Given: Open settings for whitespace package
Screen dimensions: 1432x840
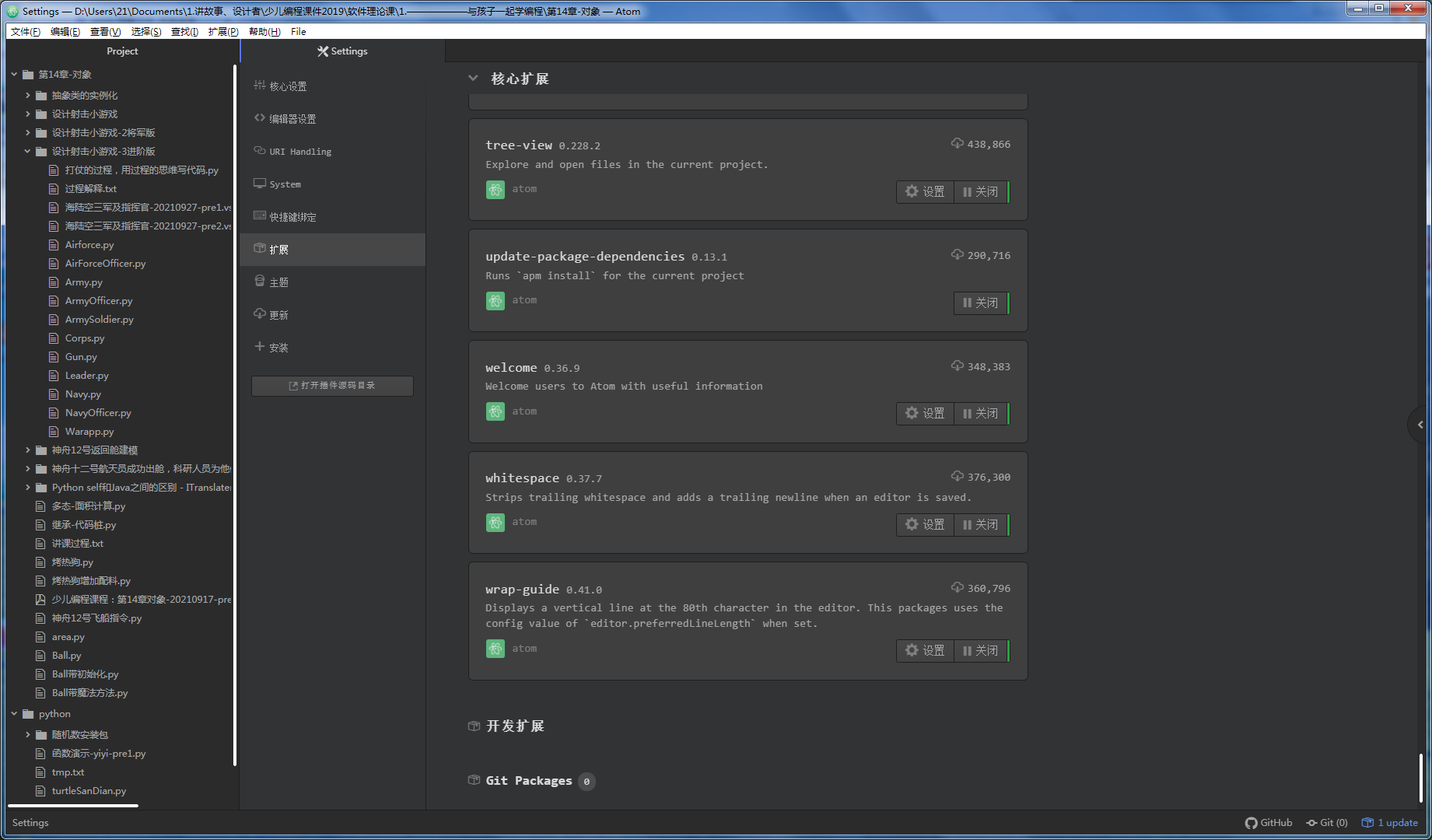Looking at the screenshot, I should (925, 525).
